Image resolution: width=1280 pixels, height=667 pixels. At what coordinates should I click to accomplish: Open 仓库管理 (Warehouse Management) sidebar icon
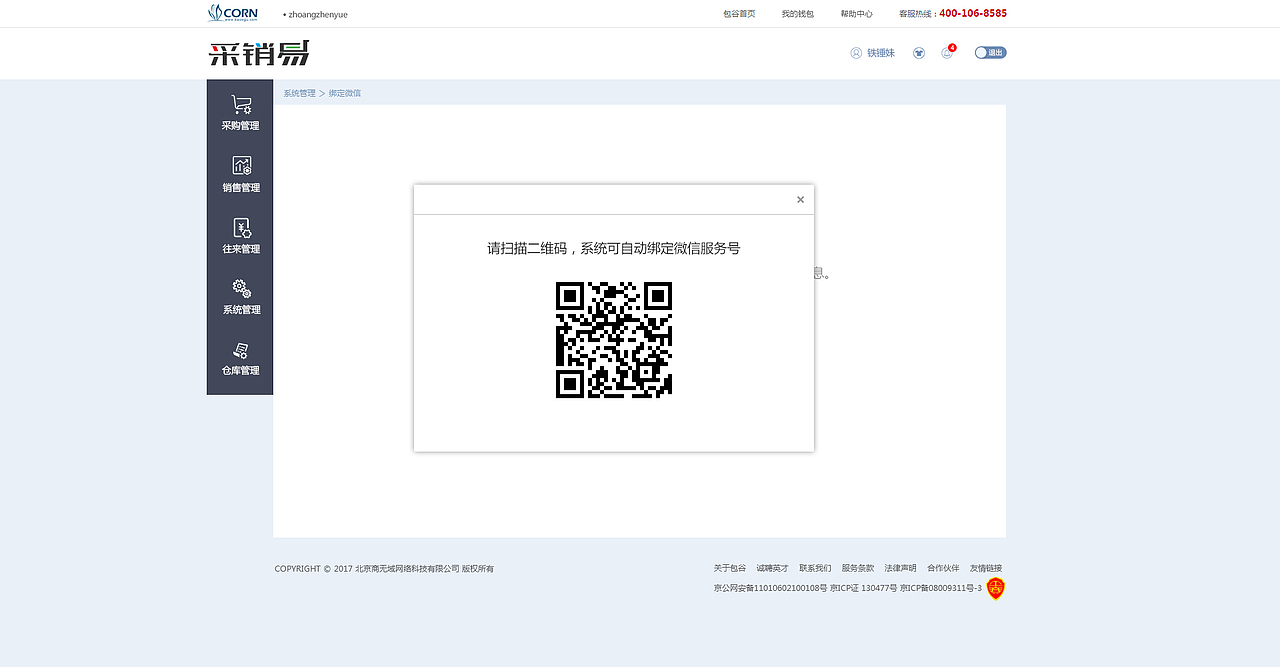tap(239, 359)
